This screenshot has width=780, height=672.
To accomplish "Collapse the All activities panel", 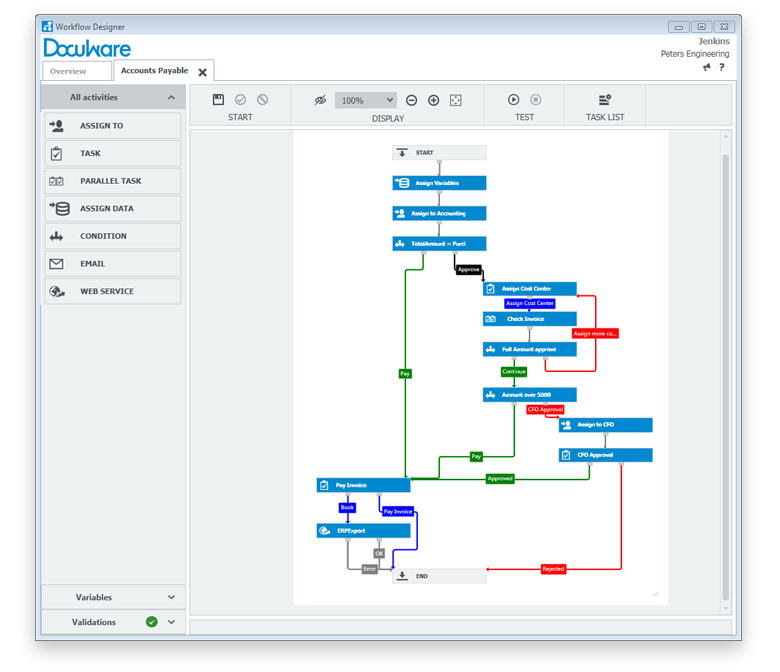I will pyautogui.click(x=171, y=98).
